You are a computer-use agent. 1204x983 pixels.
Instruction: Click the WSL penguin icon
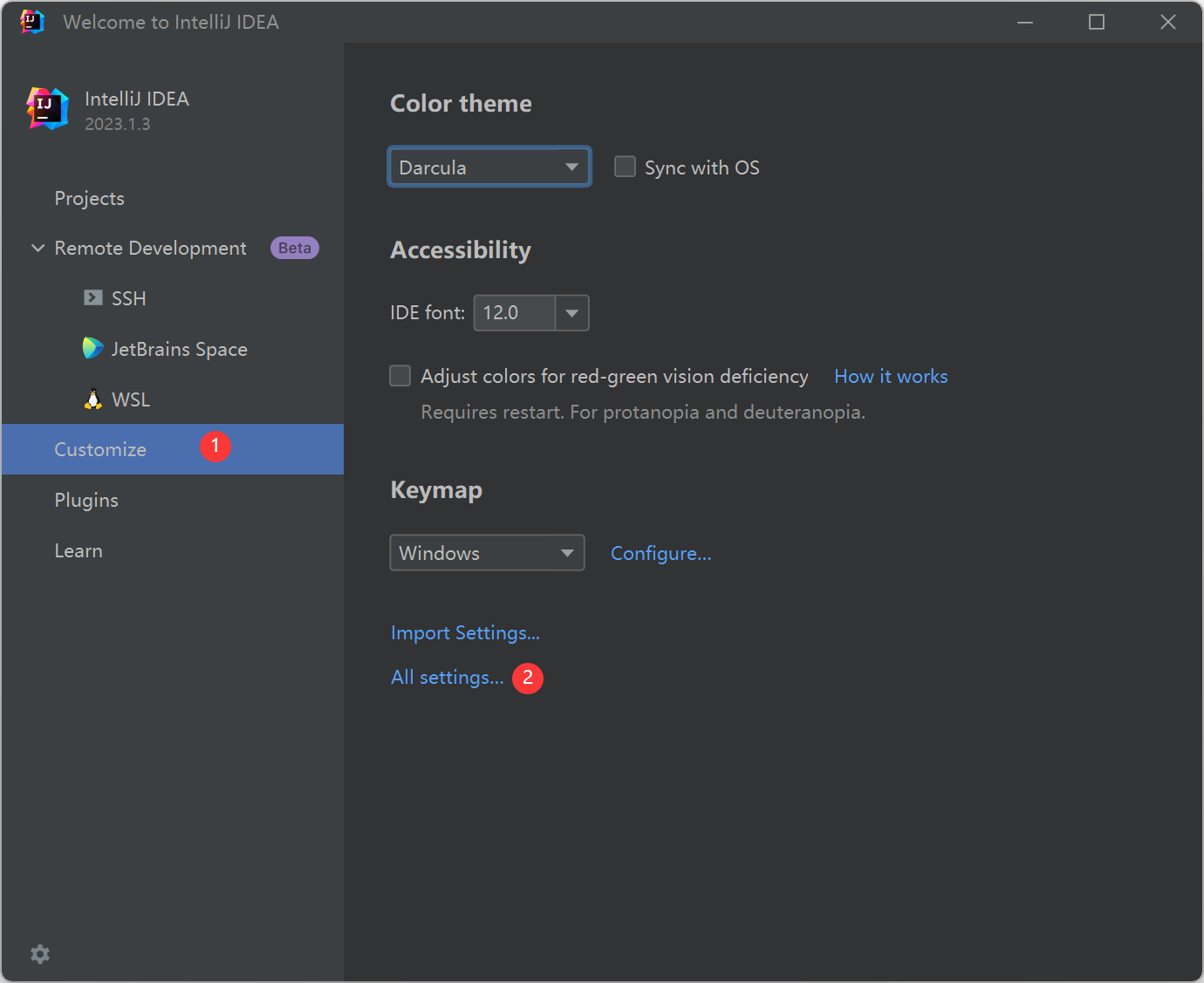pyautogui.click(x=93, y=399)
